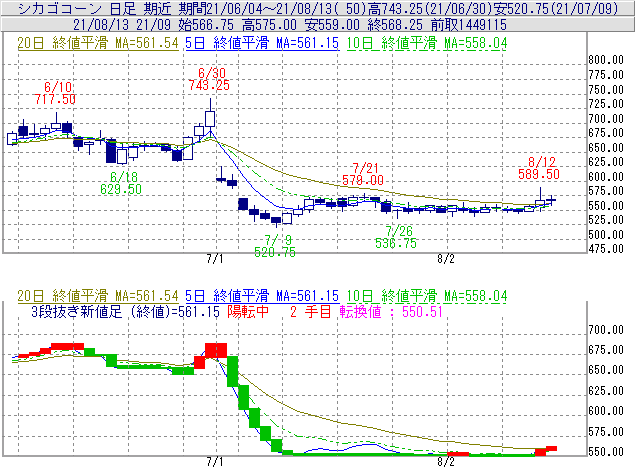Screen dimensions: 635x475
Task: Click the 7/9 520.75 low label
Action: point(275,246)
